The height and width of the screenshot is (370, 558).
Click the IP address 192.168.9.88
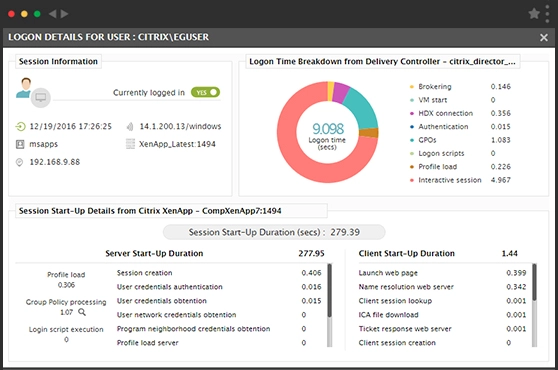point(54,162)
